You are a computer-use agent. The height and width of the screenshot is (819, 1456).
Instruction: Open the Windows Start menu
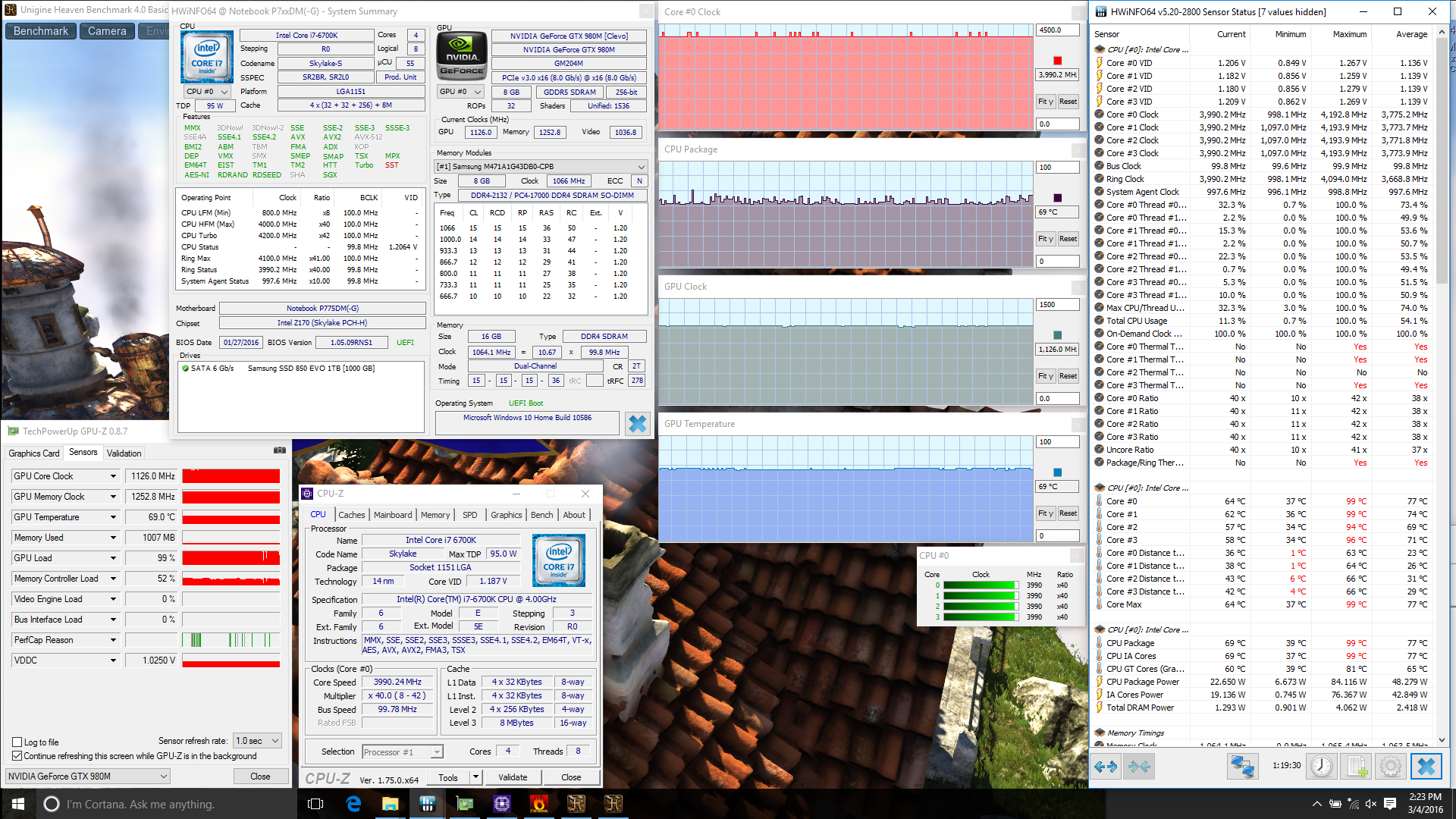point(18,804)
